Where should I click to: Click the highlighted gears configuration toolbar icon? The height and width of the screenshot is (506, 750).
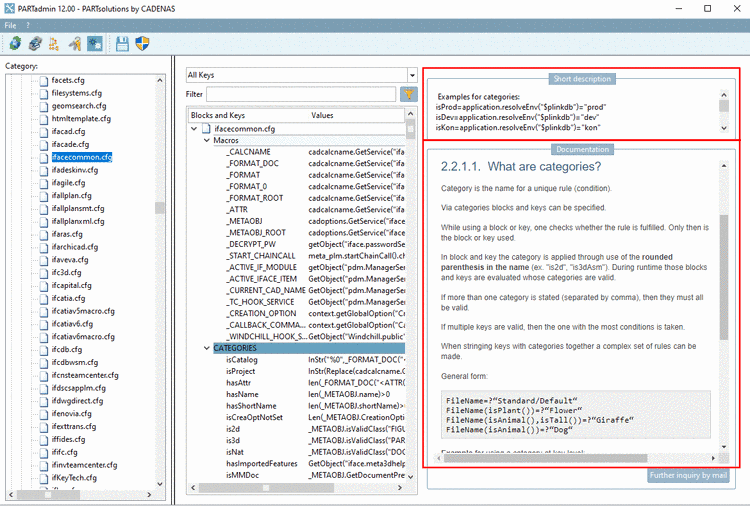pyautogui.click(x=95, y=44)
